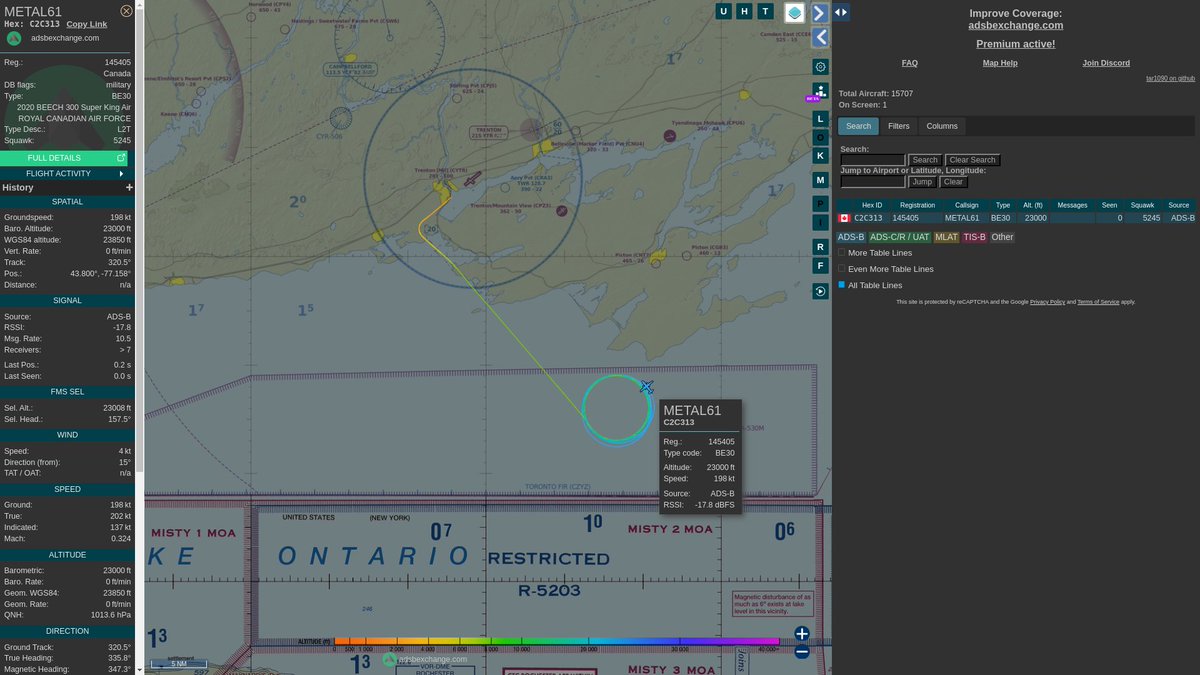Toggle the H map button

(744, 12)
